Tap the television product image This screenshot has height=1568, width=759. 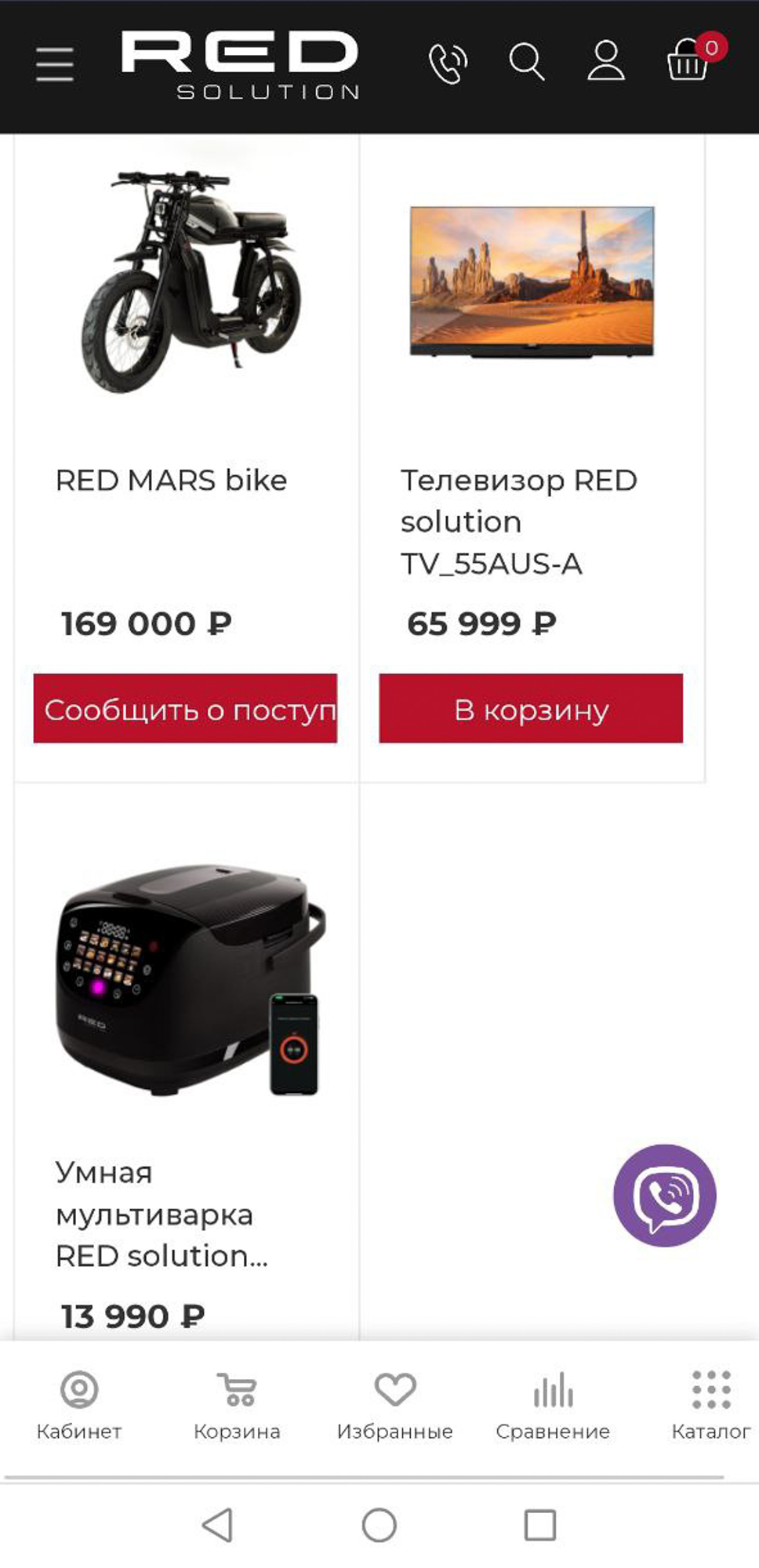coord(532,281)
